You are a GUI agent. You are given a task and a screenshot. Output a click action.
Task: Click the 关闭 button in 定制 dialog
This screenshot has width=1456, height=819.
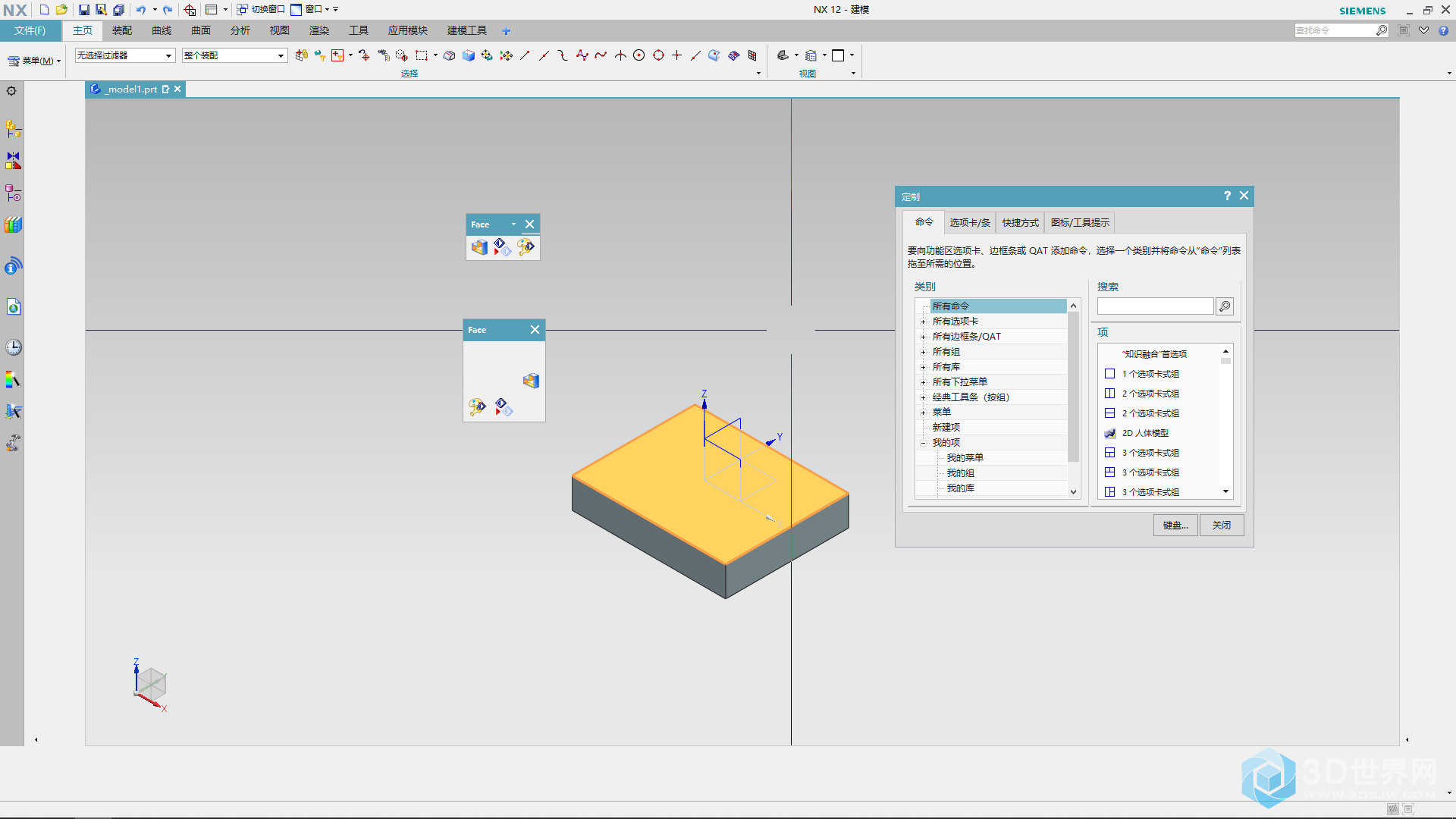(1220, 524)
